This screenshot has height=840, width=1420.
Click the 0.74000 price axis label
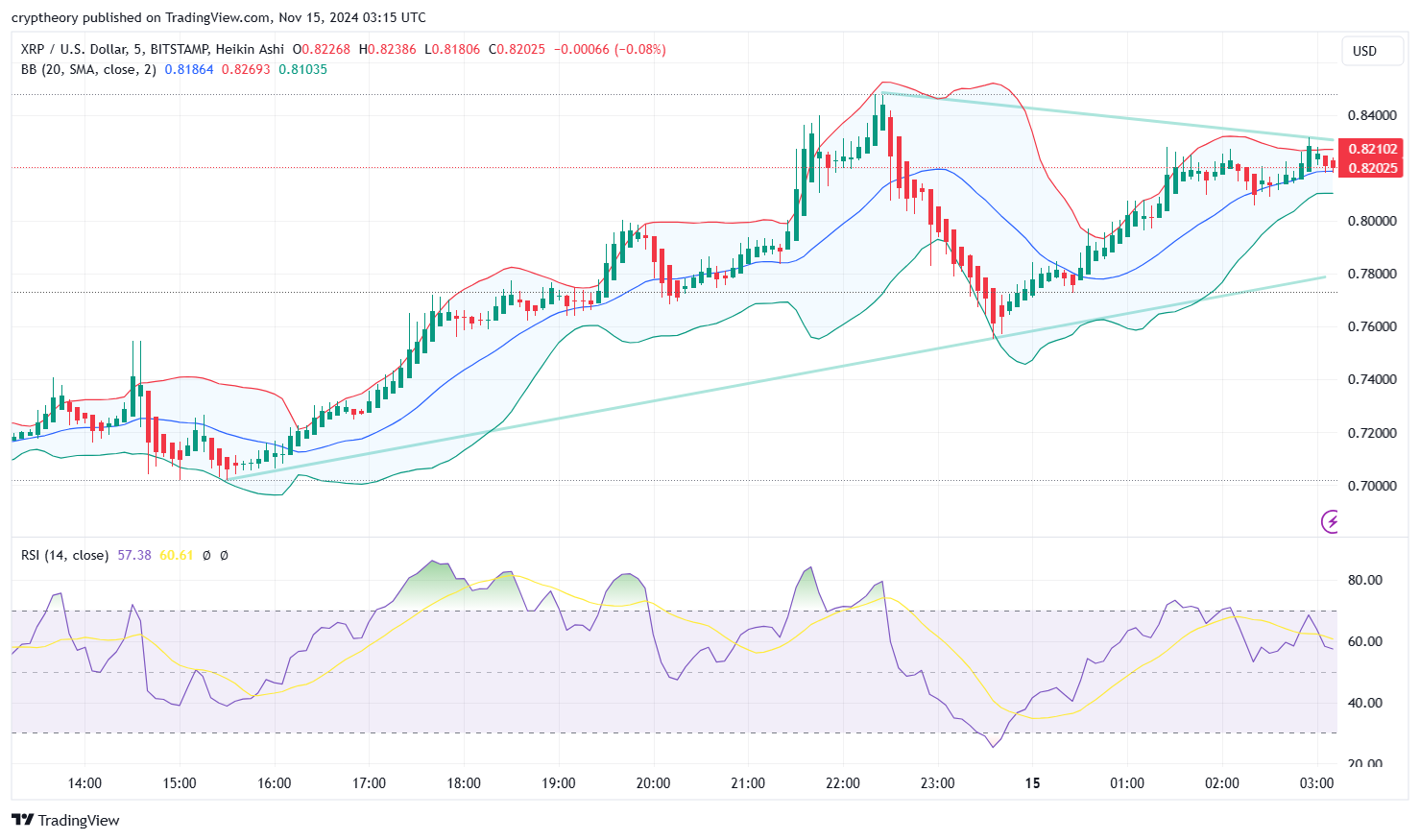(1372, 379)
